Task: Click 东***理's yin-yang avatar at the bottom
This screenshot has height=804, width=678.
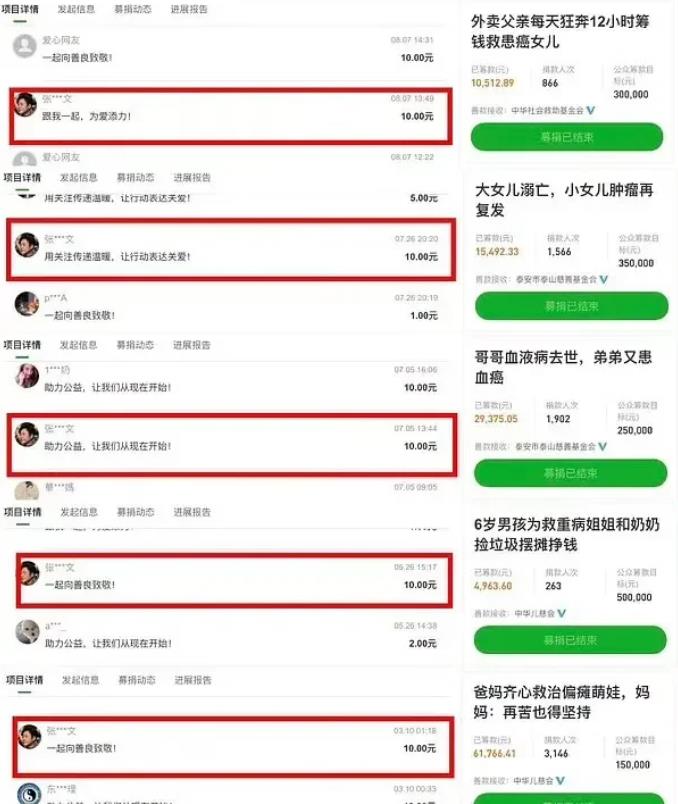Action: [29, 794]
